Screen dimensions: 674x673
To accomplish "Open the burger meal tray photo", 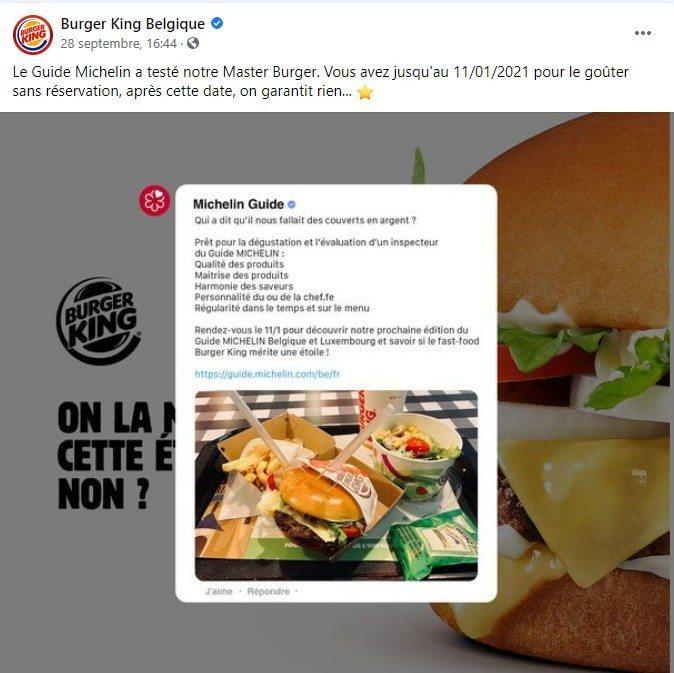I will tap(336, 485).
